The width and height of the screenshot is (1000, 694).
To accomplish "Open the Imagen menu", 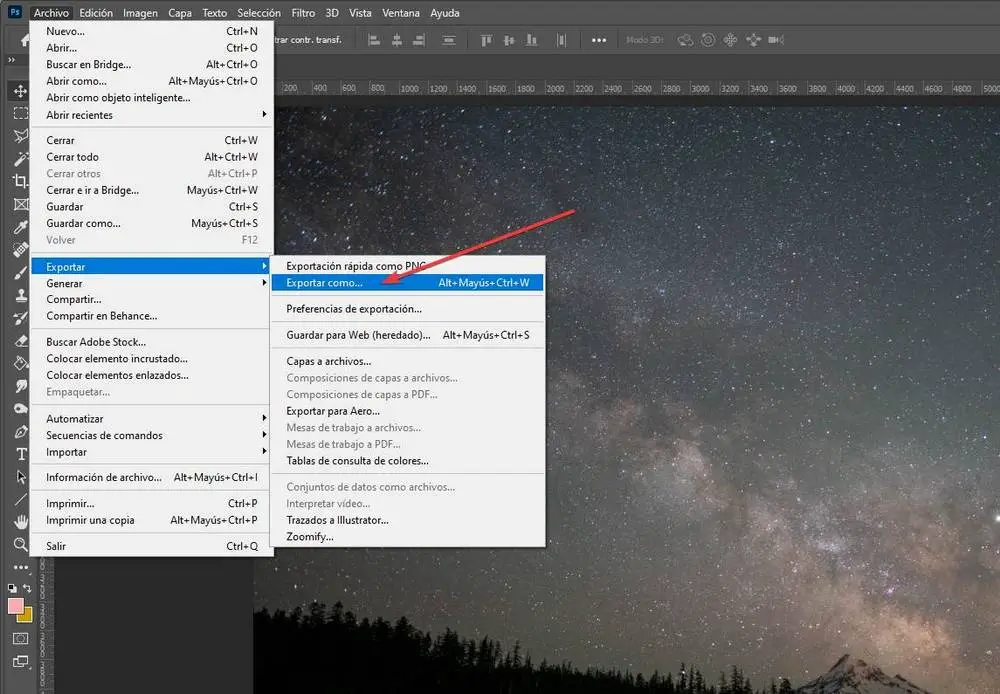I will coord(140,13).
